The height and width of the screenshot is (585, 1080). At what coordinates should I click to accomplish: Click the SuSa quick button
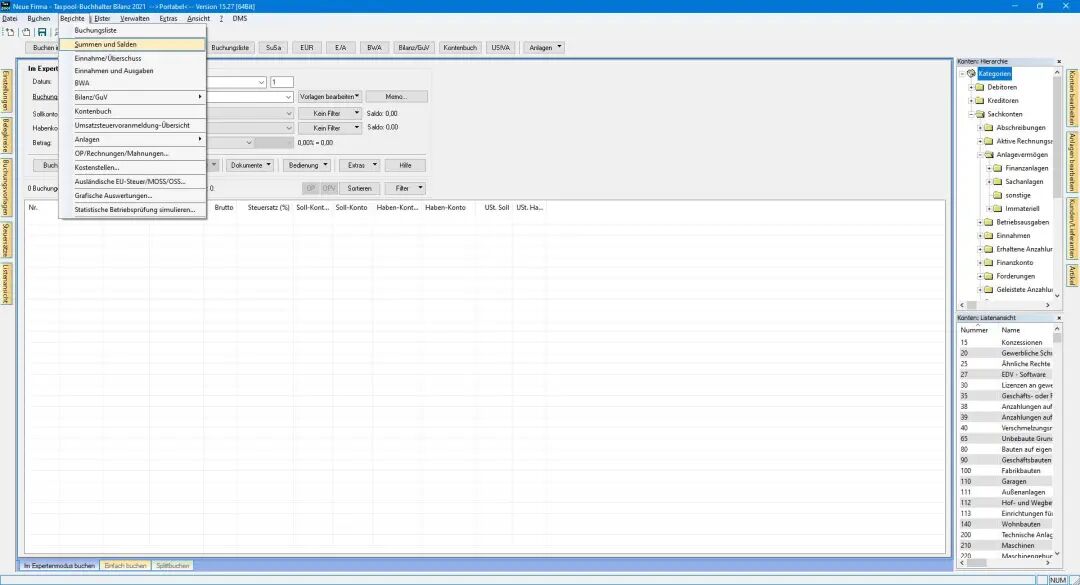pos(273,48)
